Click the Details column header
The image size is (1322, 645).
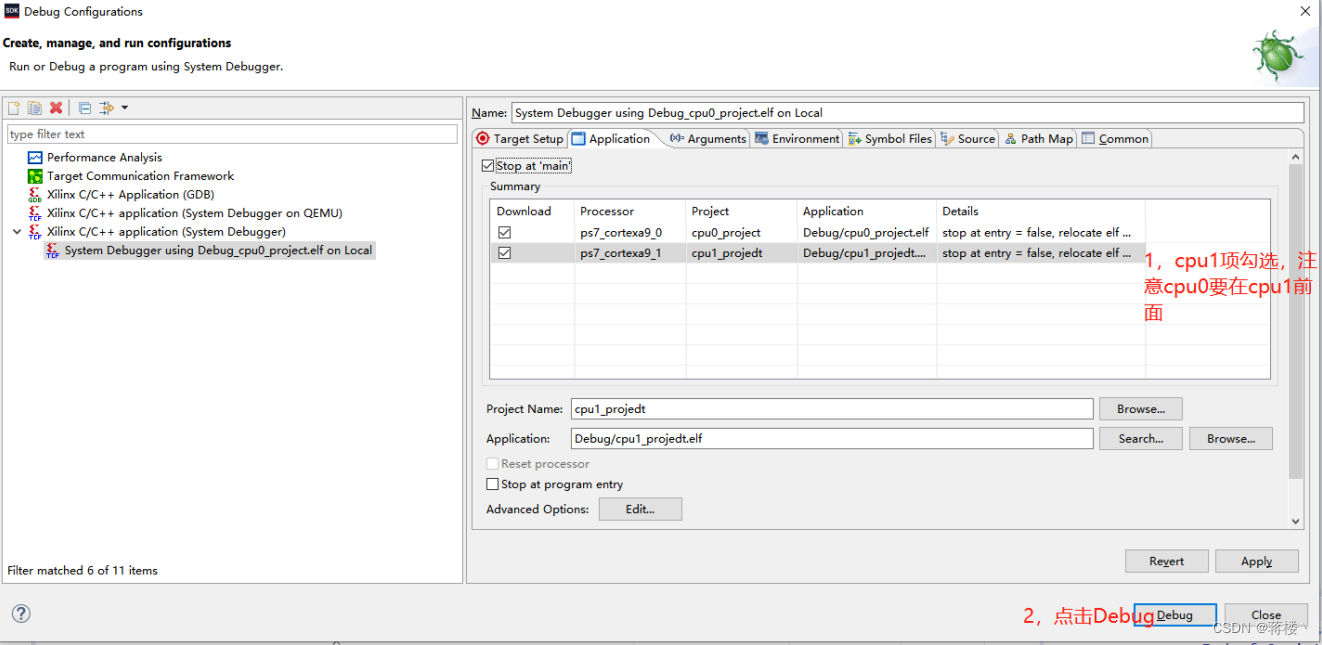(1040, 211)
